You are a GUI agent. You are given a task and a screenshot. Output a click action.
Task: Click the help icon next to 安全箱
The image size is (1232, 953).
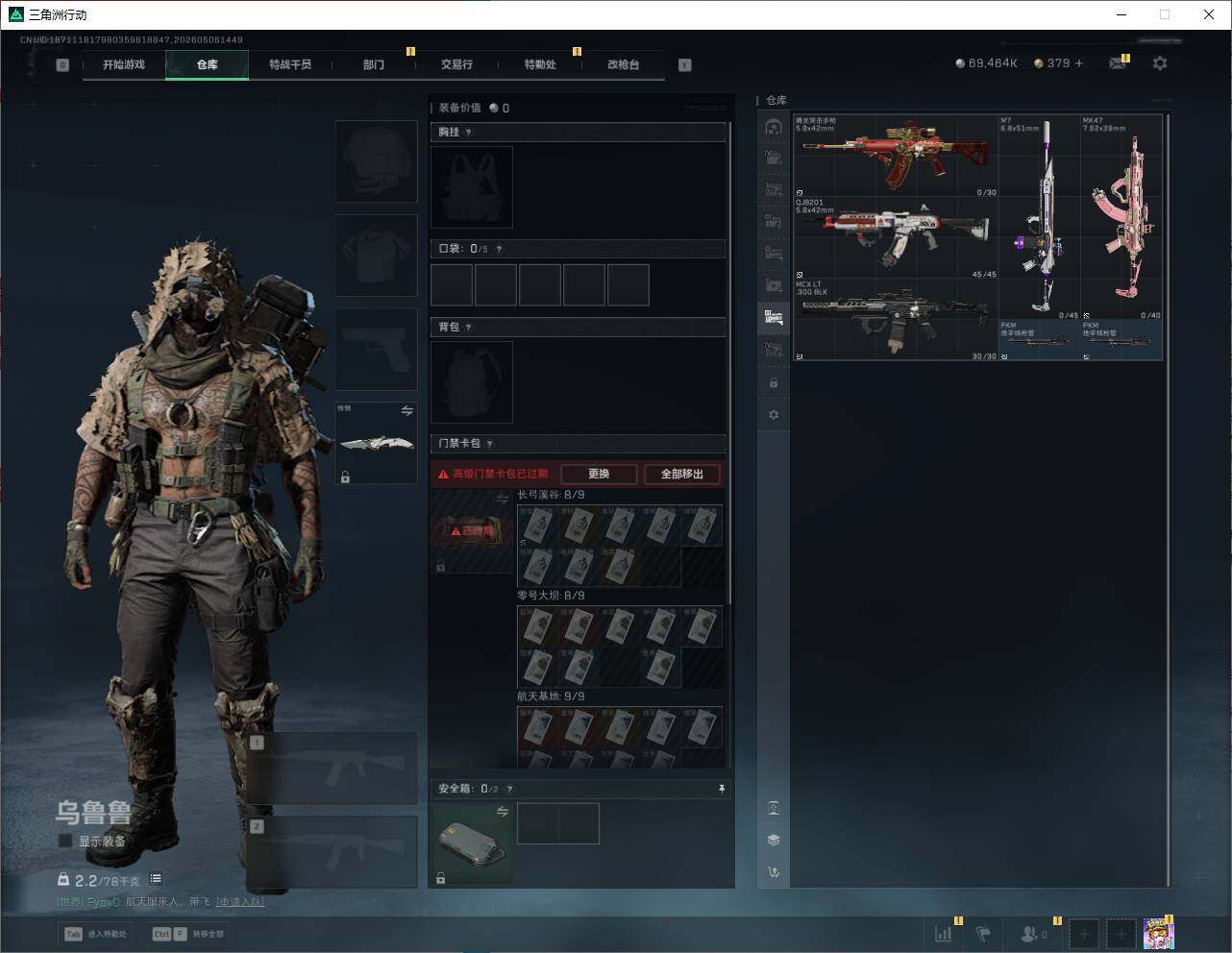click(x=509, y=789)
